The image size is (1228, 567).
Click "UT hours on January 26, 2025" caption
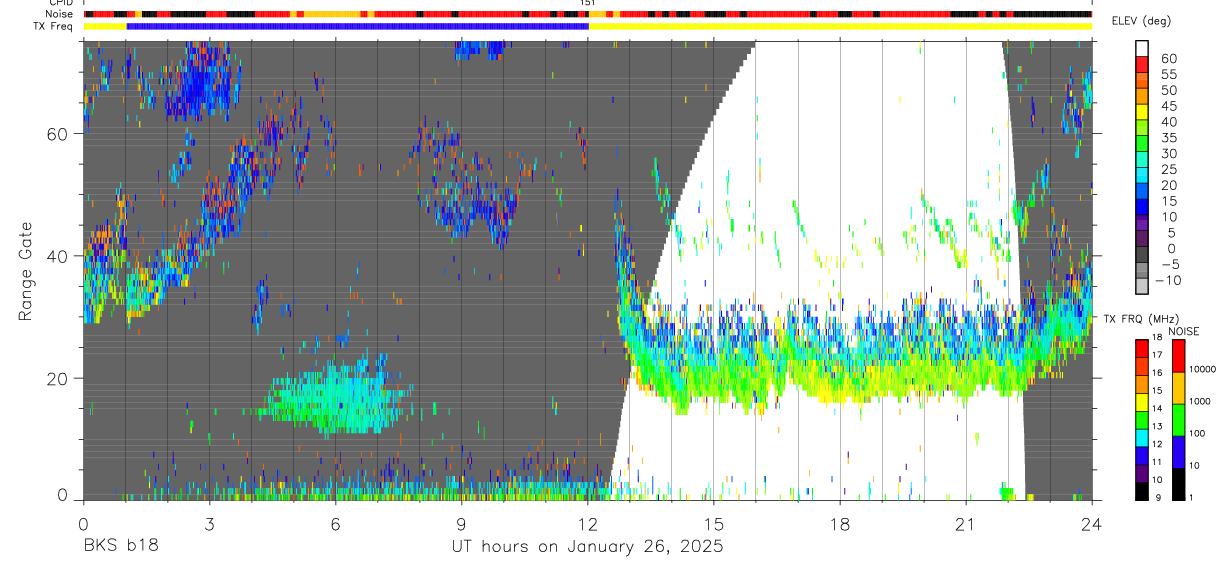click(x=587, y=547)
